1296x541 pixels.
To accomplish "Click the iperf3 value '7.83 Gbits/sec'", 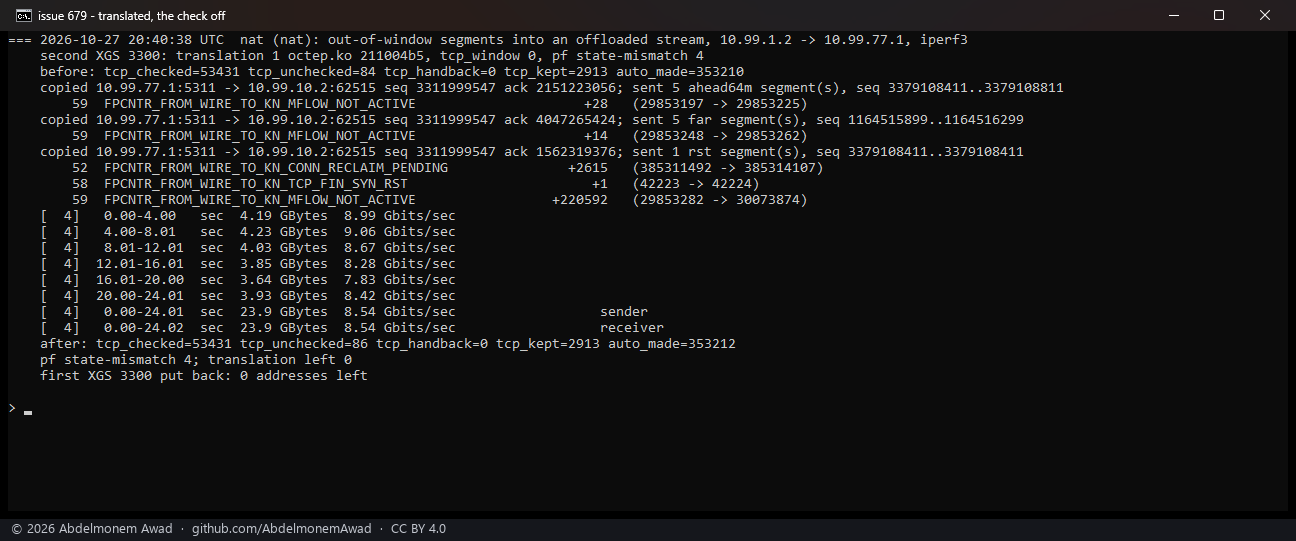I will click(400, 280).
